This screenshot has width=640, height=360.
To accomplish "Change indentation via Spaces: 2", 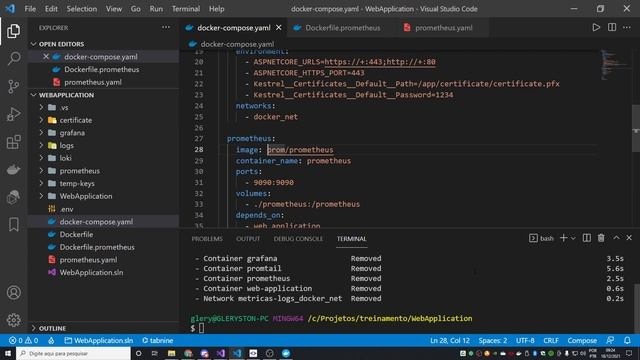I will tap(493, 340).
